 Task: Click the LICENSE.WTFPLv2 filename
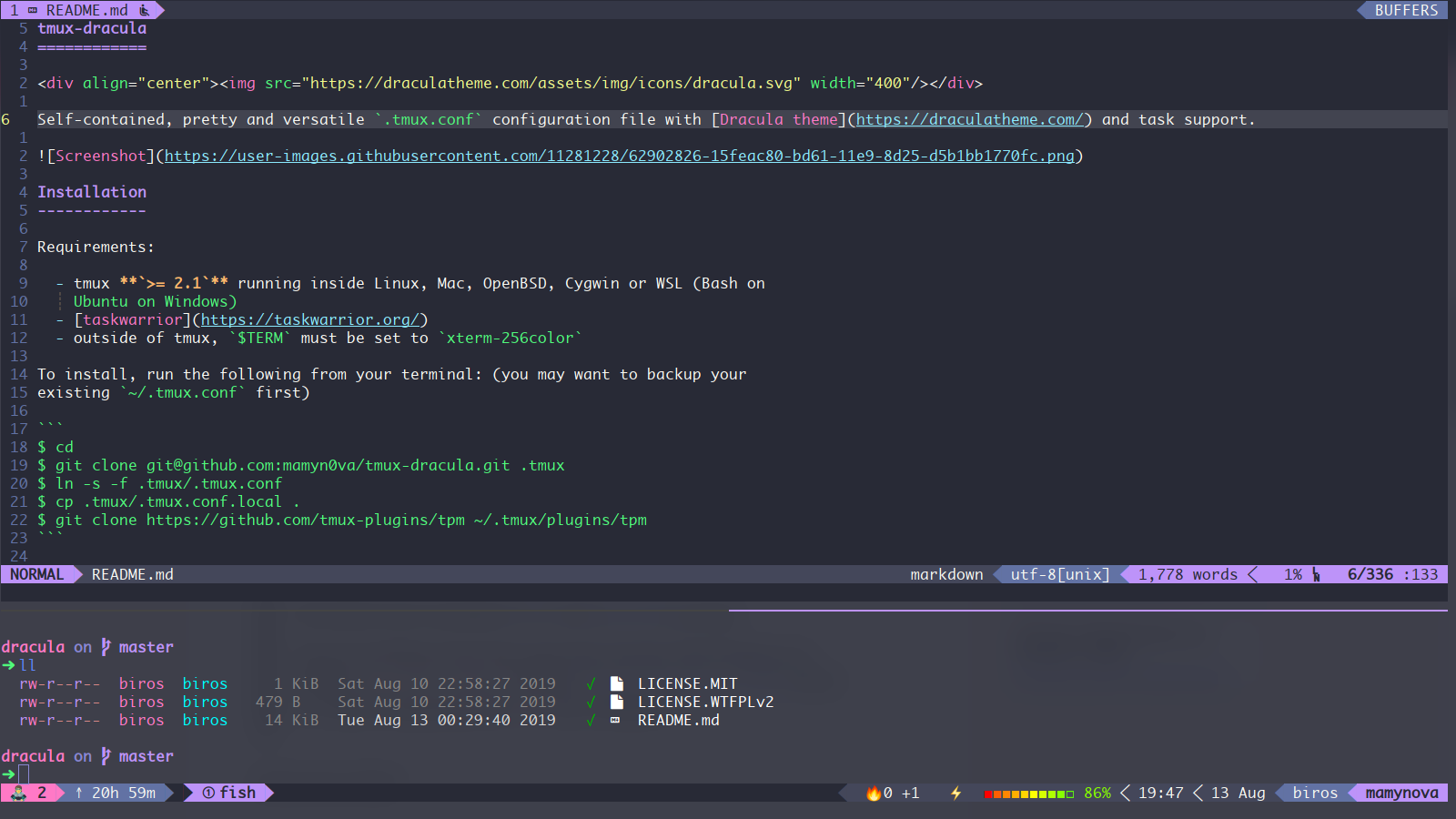705,702
